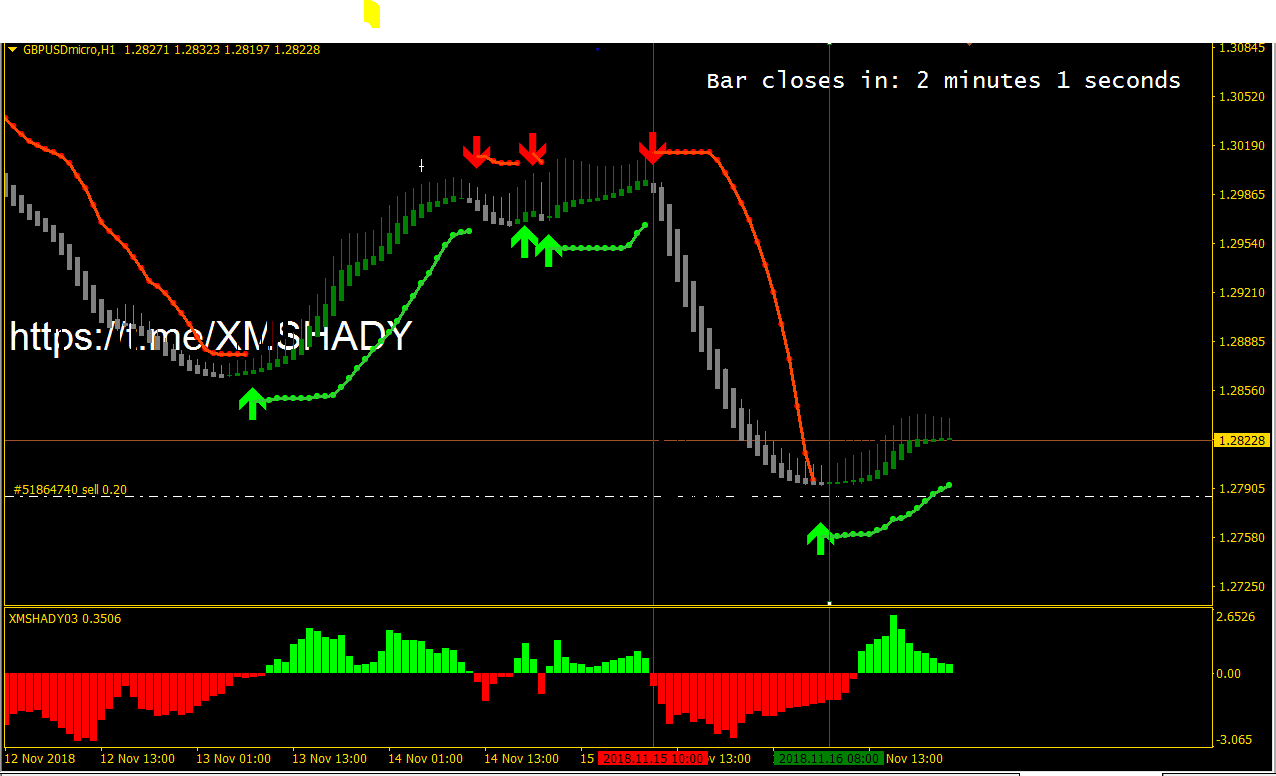1276x776 pixels.
Task: Click the leftmost red down arrow signal
Action: click(x=476, y=152)
